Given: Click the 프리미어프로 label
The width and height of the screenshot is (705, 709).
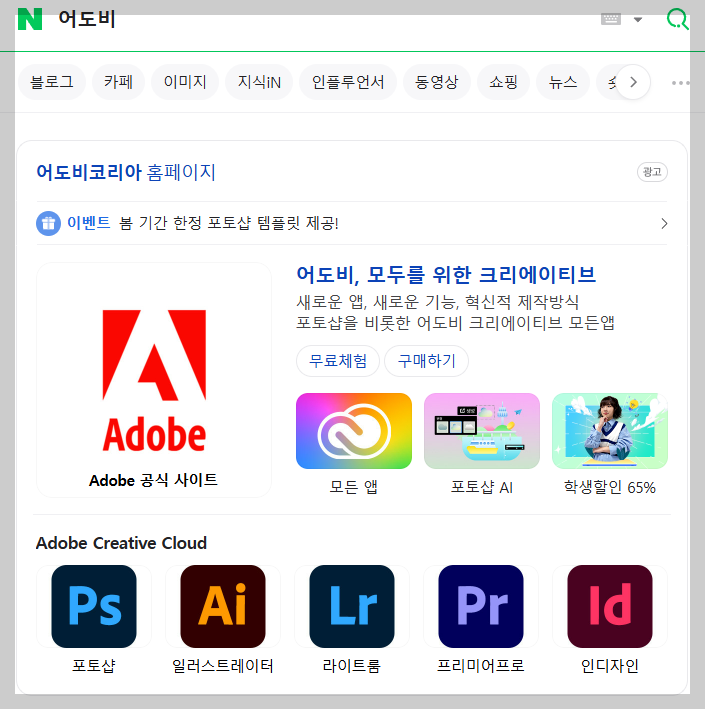Looking at the screenshot, I should pyautogui.click(x=481, y=666).
